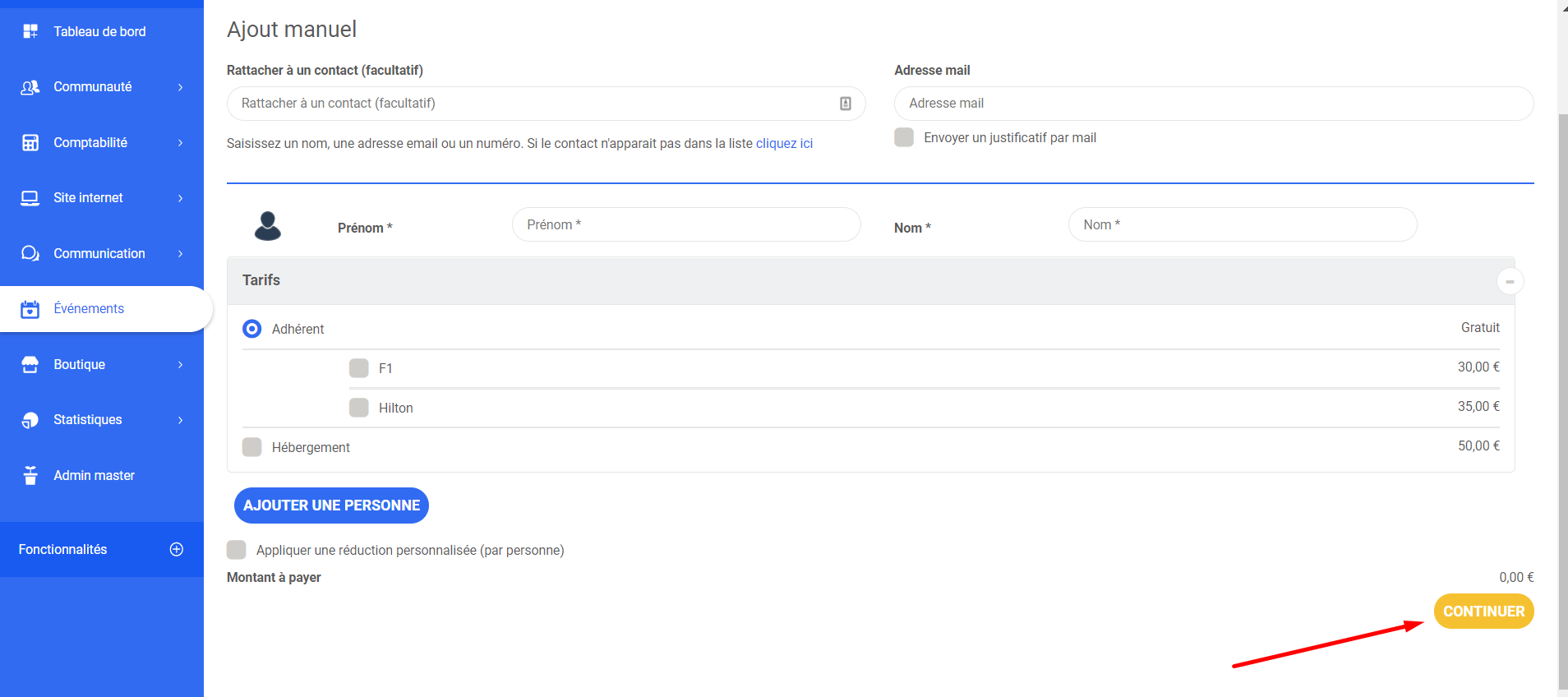Viewport: 1568px width, 697px height.
Task: Focus the Nom input field
Action: pyautogui.click(x=1243, y=224)
